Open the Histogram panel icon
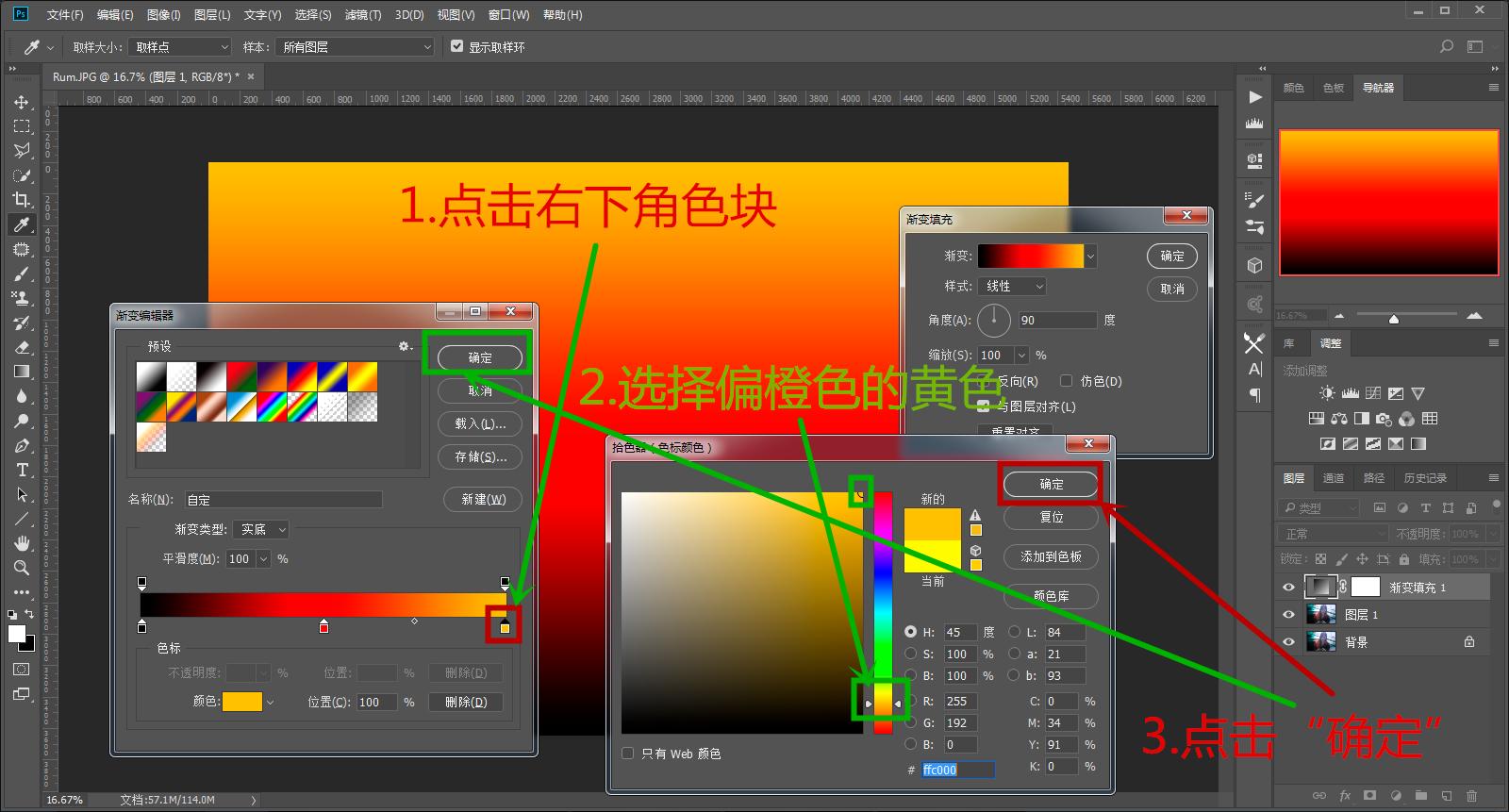 click(x=1254, y=124)
